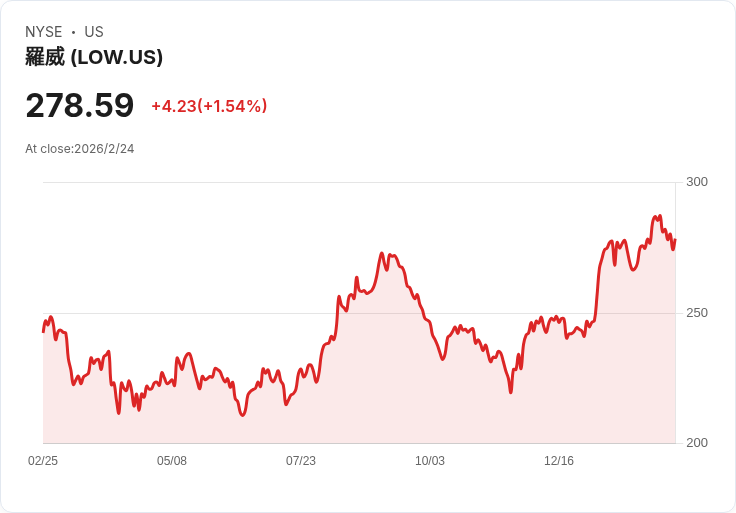Click the US market label
Image resolution: width=736 pixels, height=513 pixels.
point(94,32)
